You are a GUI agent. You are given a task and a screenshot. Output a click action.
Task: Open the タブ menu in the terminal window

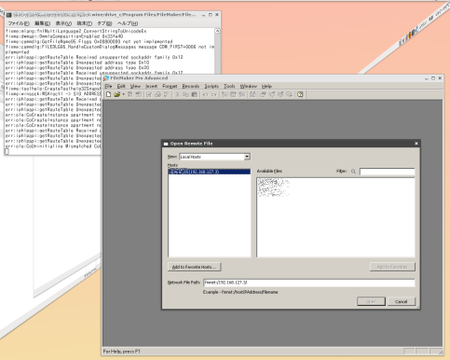[x=104, y=23]
